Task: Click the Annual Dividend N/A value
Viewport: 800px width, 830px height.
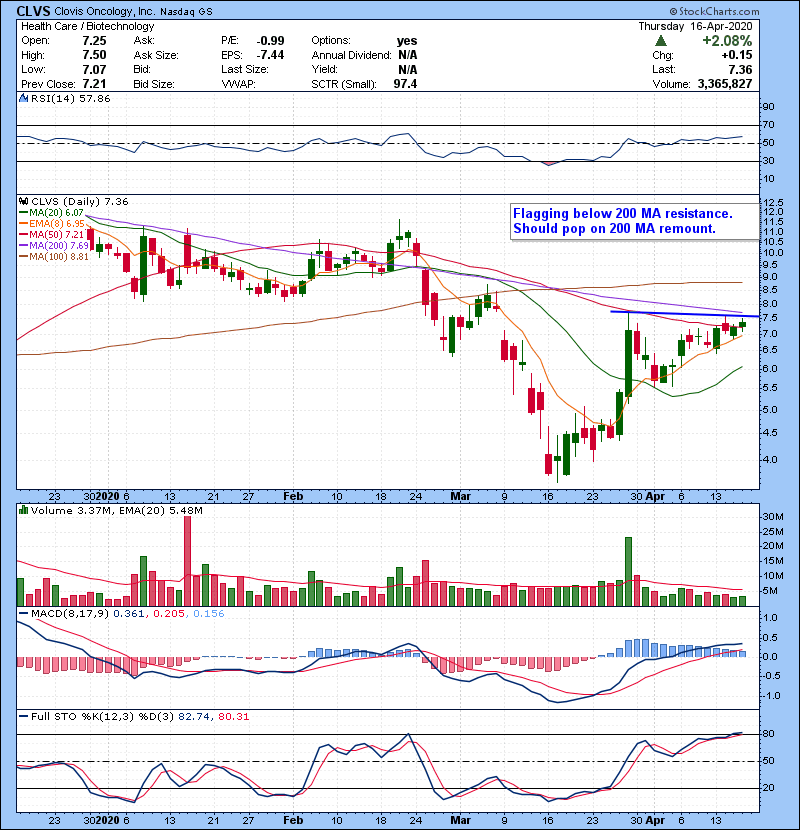Action: point(408,55)
